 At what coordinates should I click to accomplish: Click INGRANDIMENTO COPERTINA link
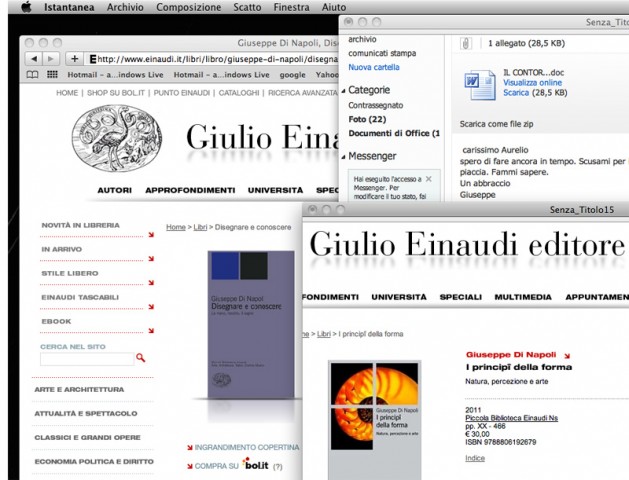pyautogui.click(x=247, y=447)
